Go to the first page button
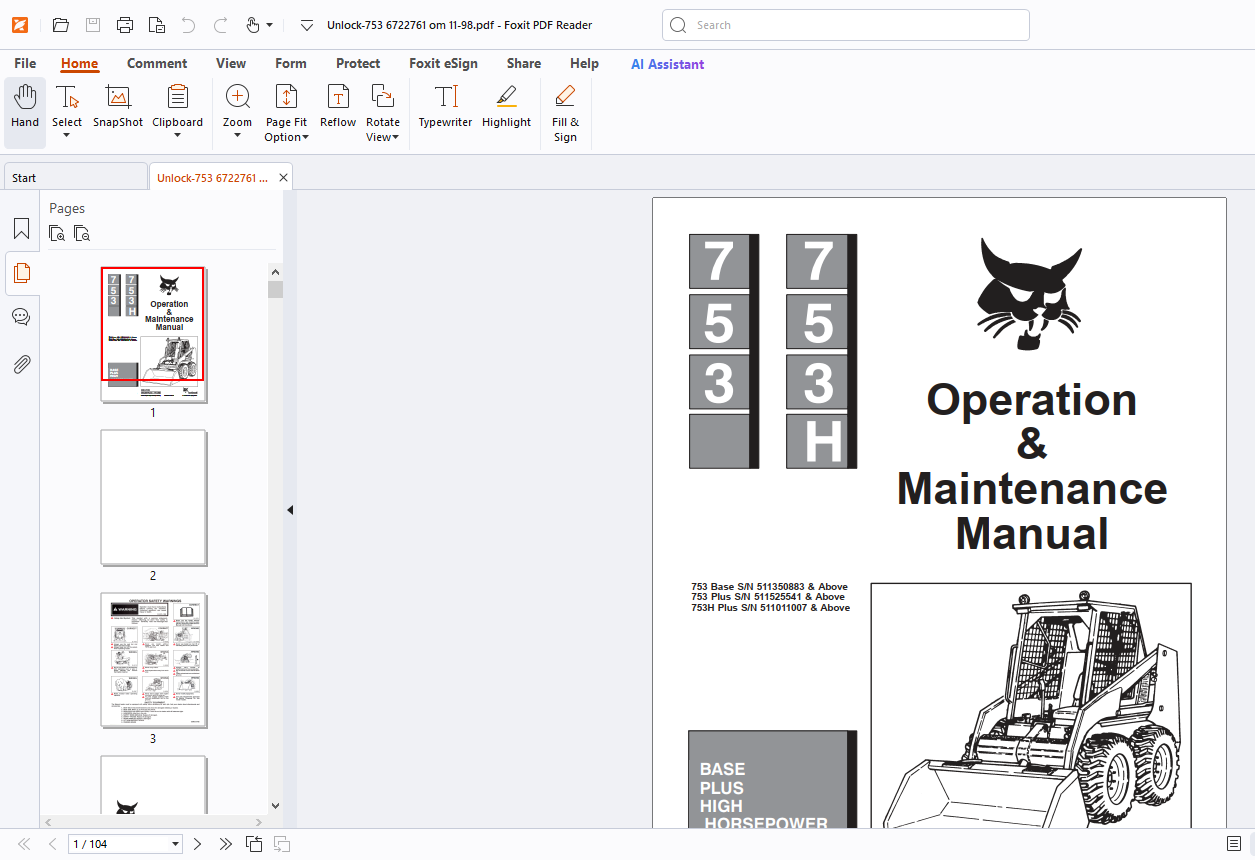Viewport: 1255px width, 860px height. tap(24, 844)
